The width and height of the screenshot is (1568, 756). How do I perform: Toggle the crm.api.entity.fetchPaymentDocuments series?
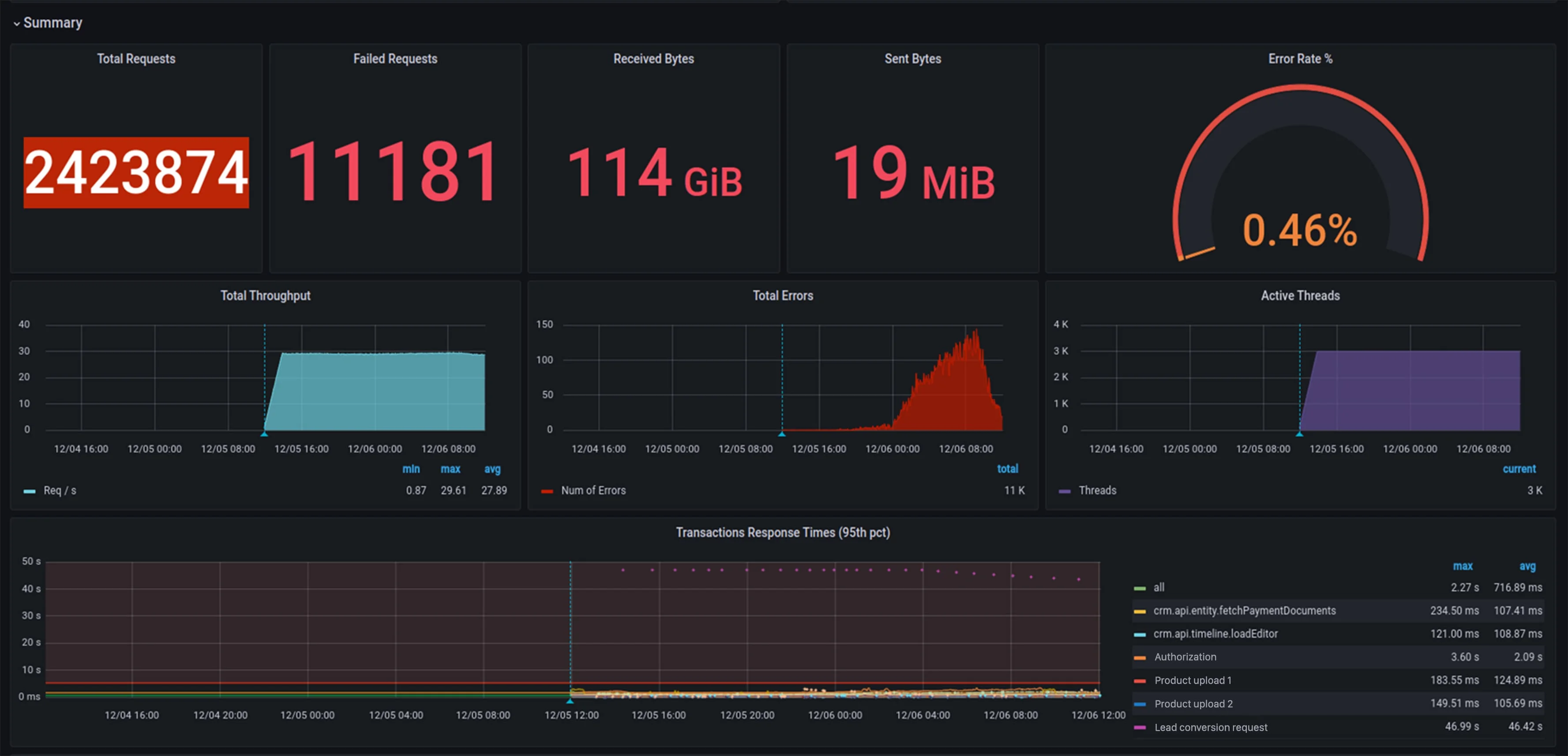(x=1244, y=610)
